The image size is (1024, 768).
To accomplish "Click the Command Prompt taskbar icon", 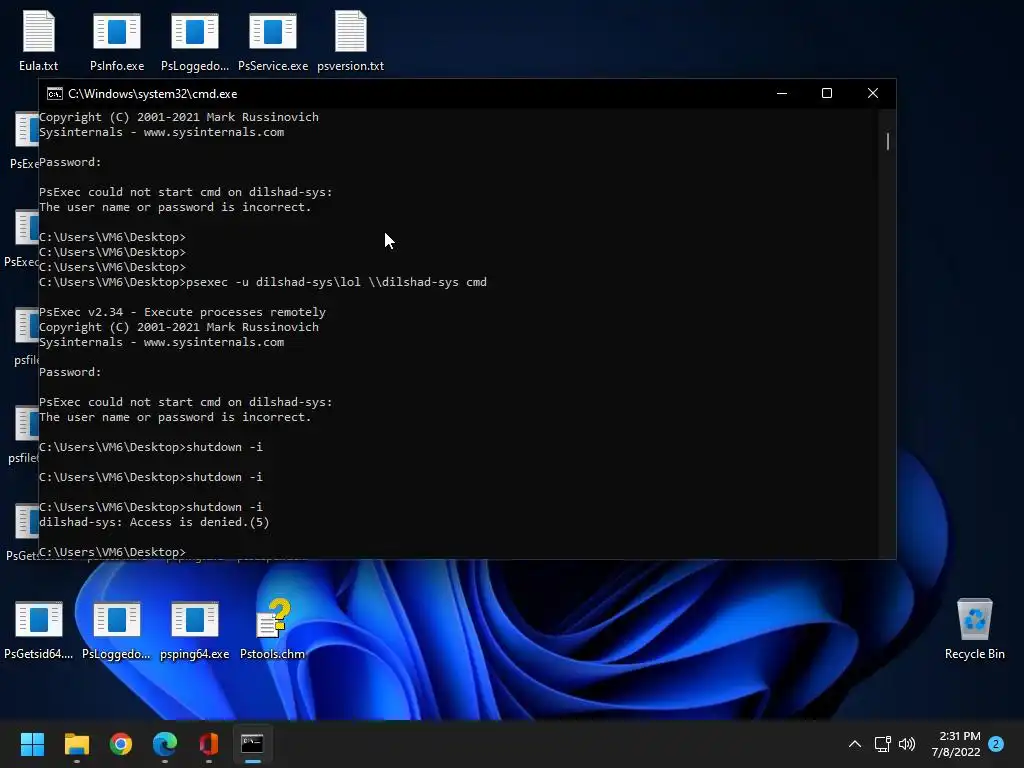I will (x=253, y=744).
